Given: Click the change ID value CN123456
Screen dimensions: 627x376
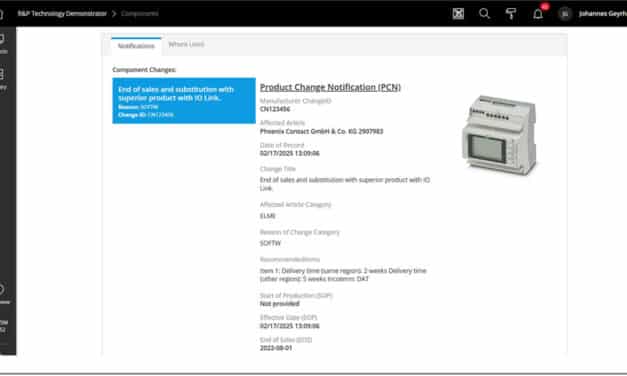Looking at the screenshot, I should pyautogui.click(x=275, y=109).
